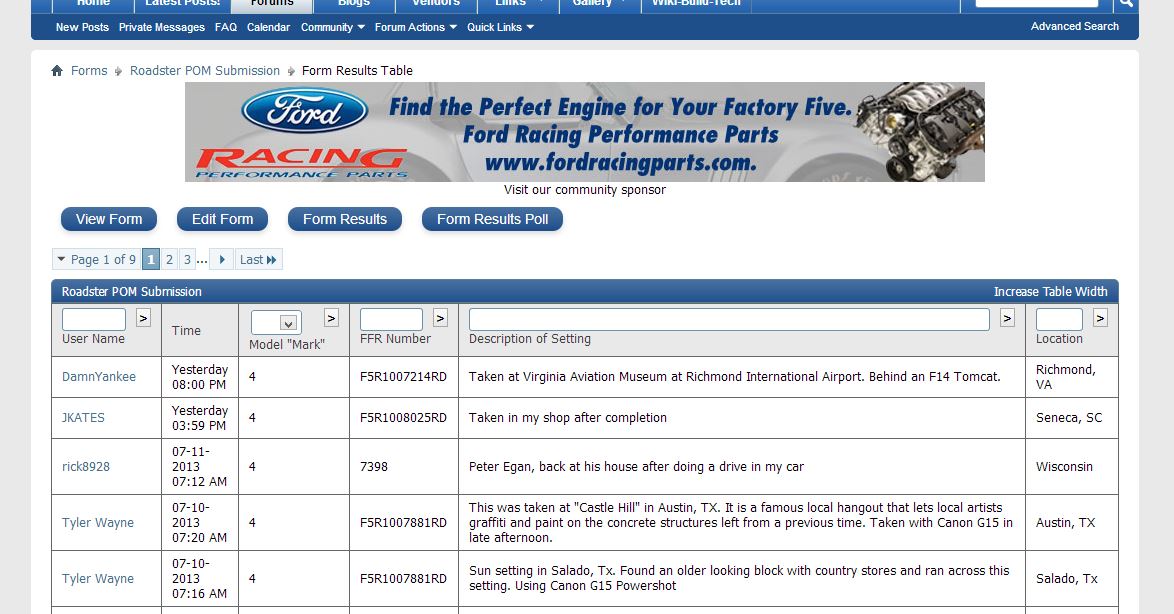The width and height of the screenshot is (1174, 614).
Task: Open the Forums tab
Action: coord(272,4)
